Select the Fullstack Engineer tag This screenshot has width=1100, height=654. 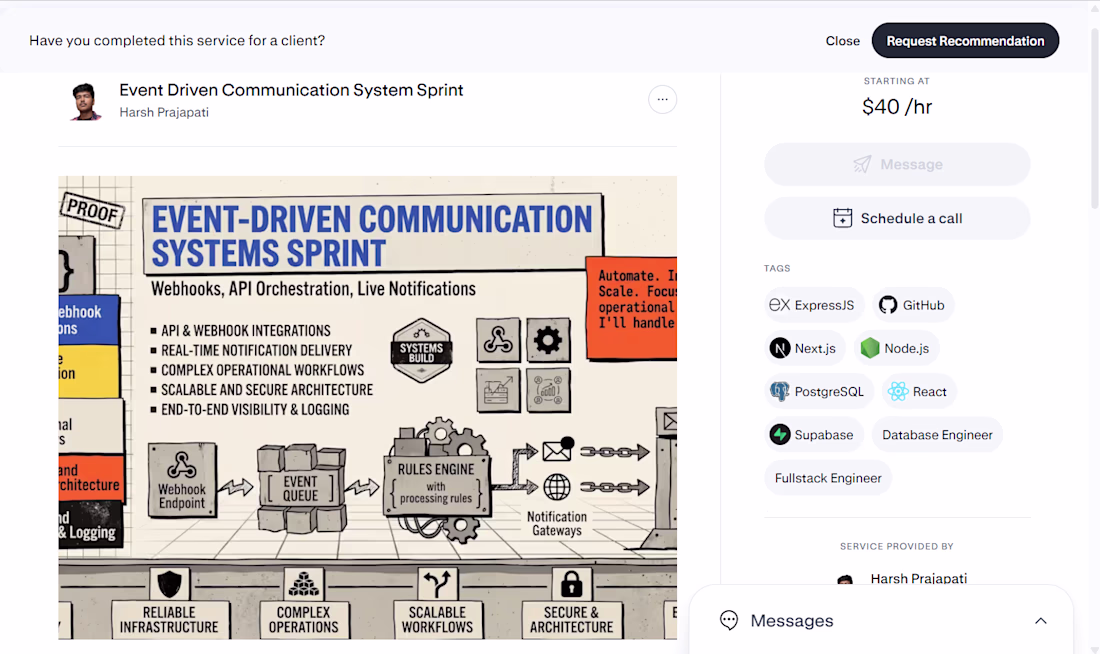tap(828, 478)
